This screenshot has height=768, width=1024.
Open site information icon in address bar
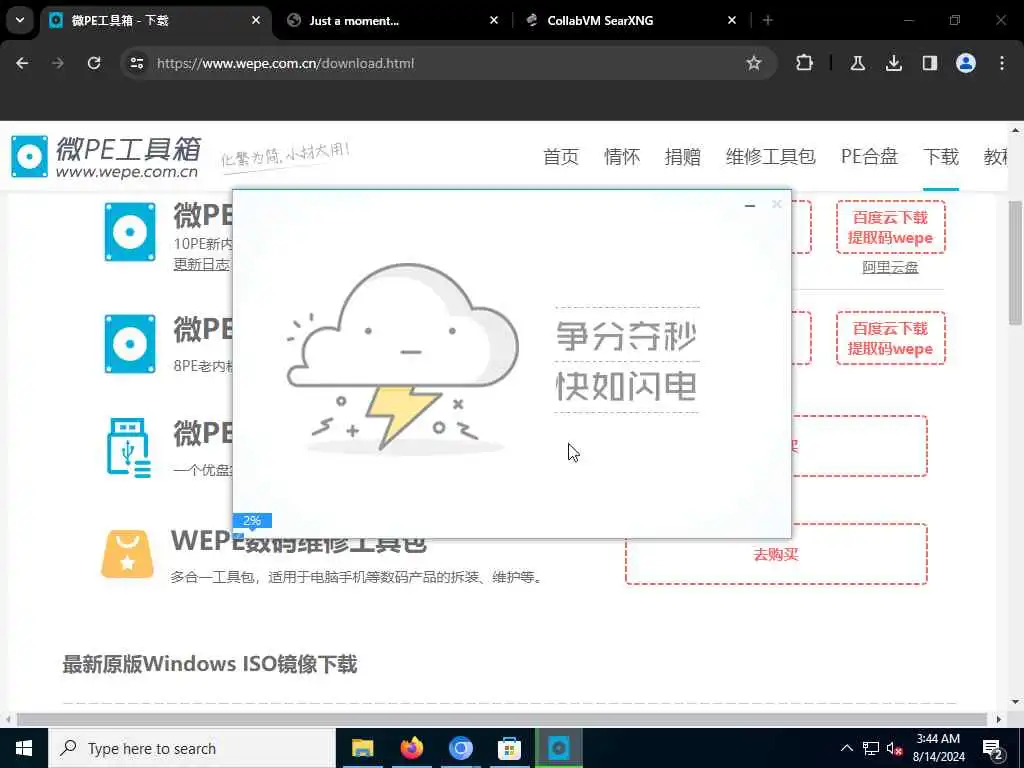137,63
